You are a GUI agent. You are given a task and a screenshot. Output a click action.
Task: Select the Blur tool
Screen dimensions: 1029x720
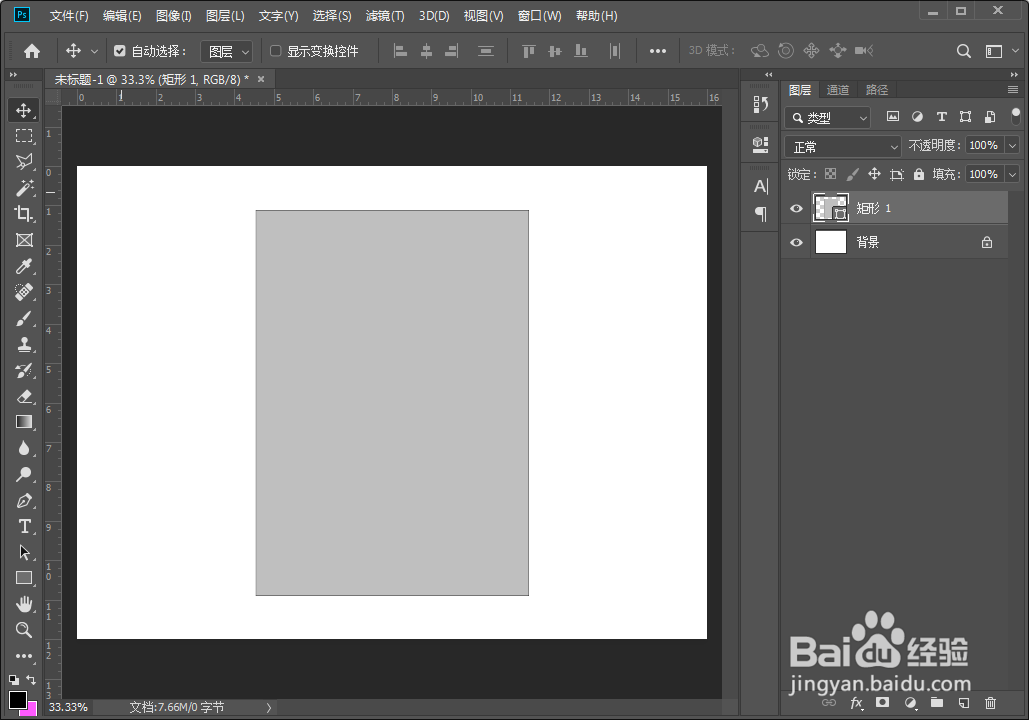point(24,448)
